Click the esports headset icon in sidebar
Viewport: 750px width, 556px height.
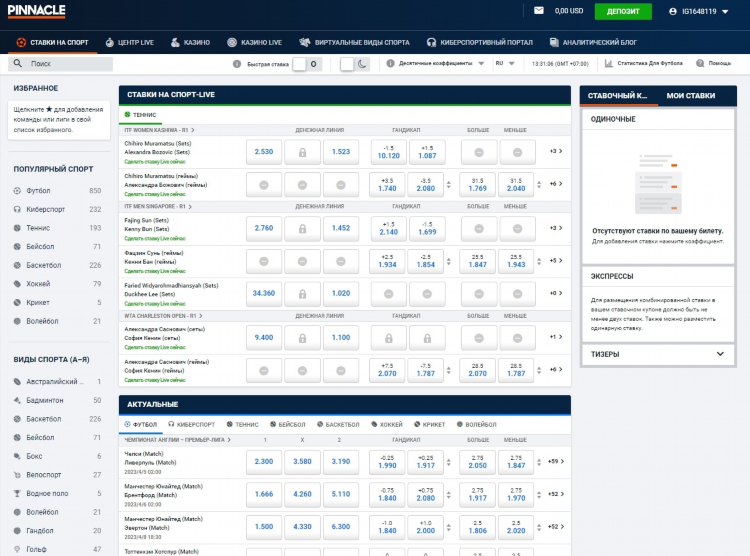point(17,209)
